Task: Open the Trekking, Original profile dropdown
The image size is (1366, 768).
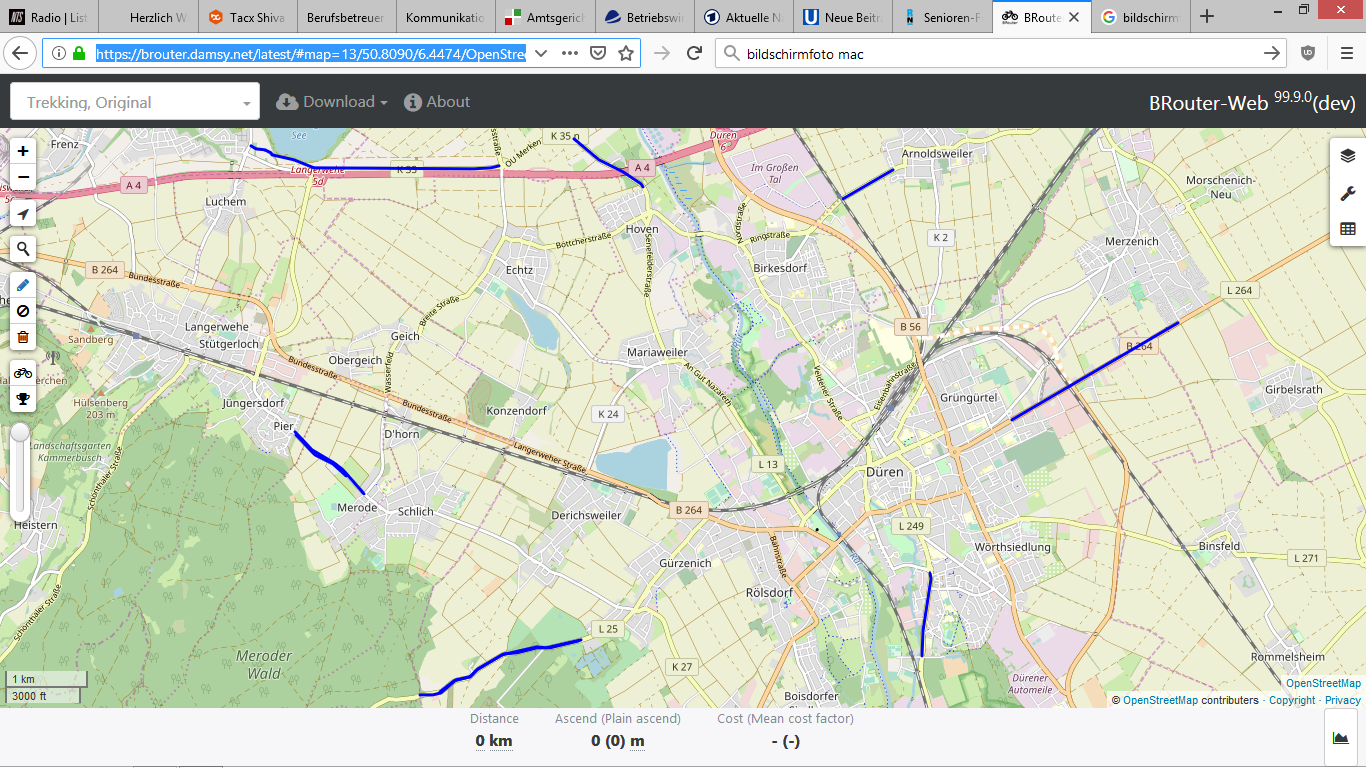Action: [x=135, y=102]
